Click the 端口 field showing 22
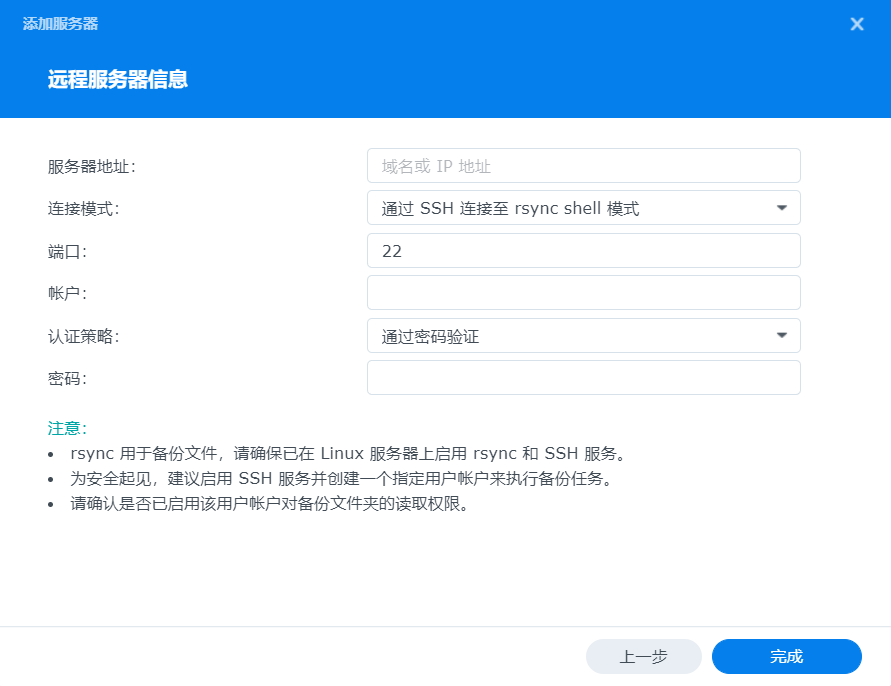 [584, 251]
